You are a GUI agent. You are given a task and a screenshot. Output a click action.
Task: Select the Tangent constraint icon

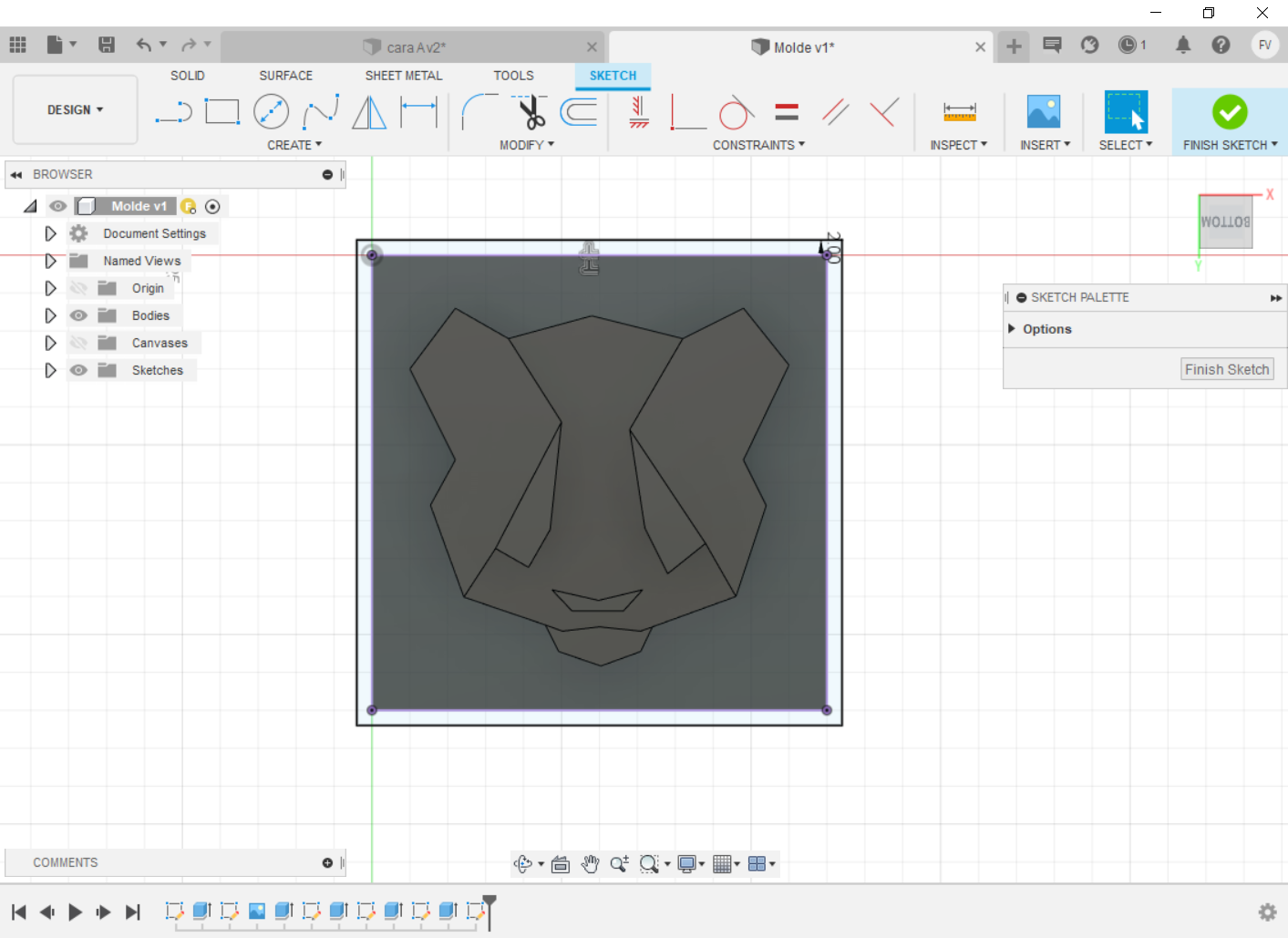pyautogui.click(x=736, y=110)
